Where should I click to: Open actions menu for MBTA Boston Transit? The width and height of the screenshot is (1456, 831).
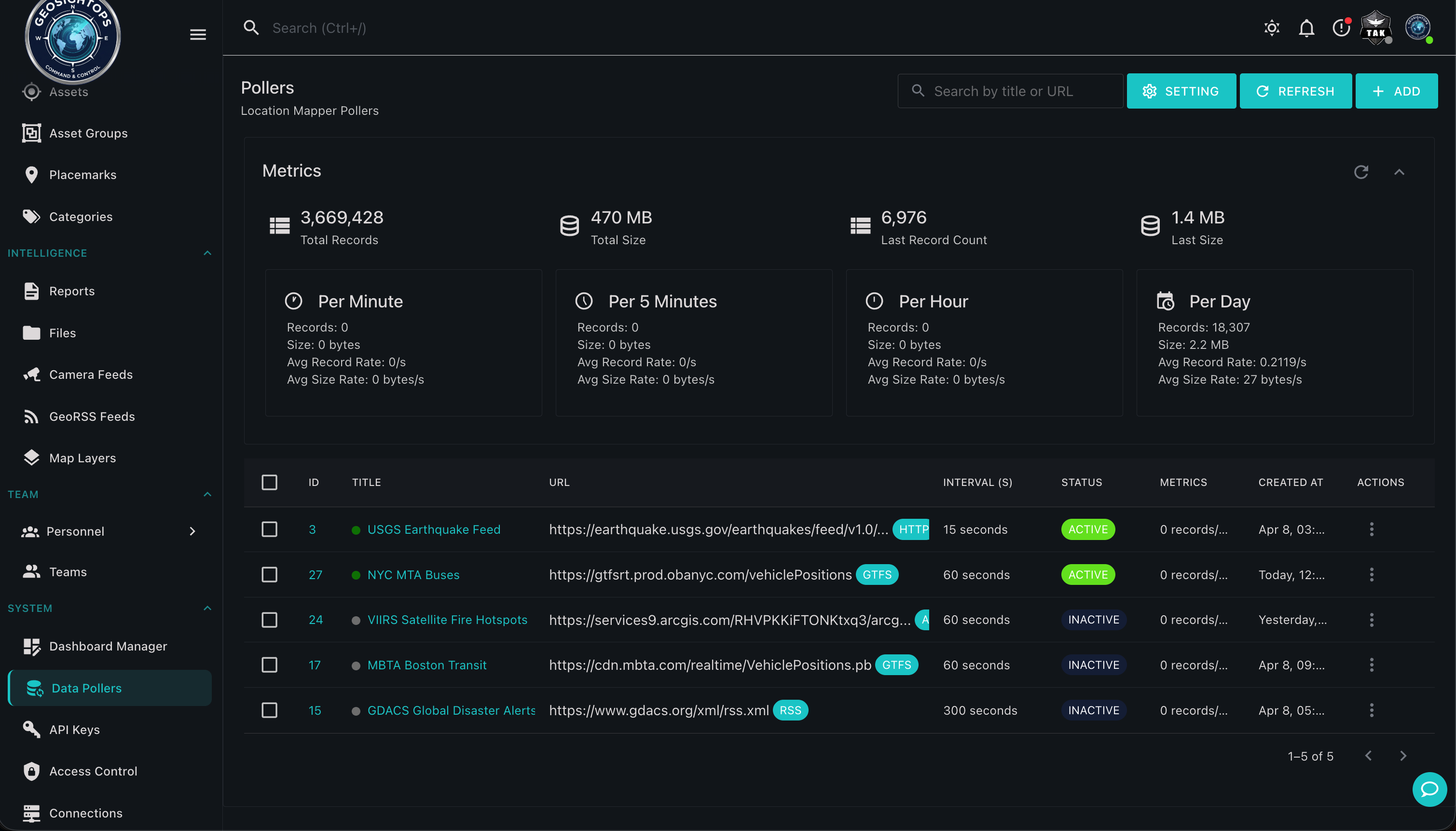point(1372,665)
